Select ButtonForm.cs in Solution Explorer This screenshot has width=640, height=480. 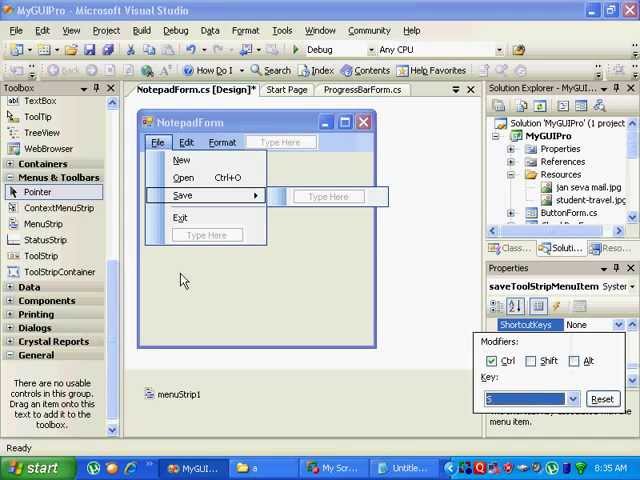click(569, 213)
